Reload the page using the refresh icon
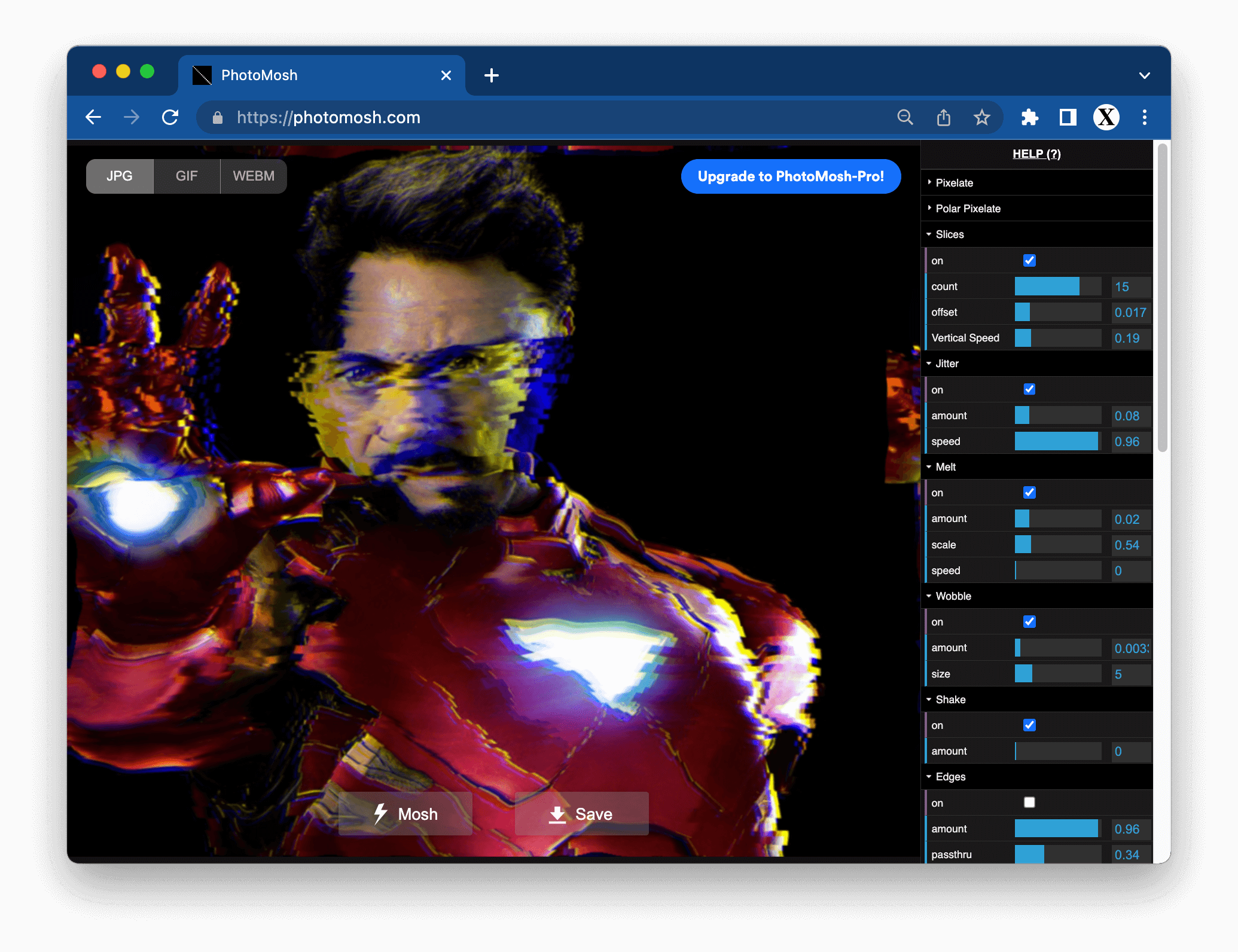1238x952 pixels. (170, 117)
